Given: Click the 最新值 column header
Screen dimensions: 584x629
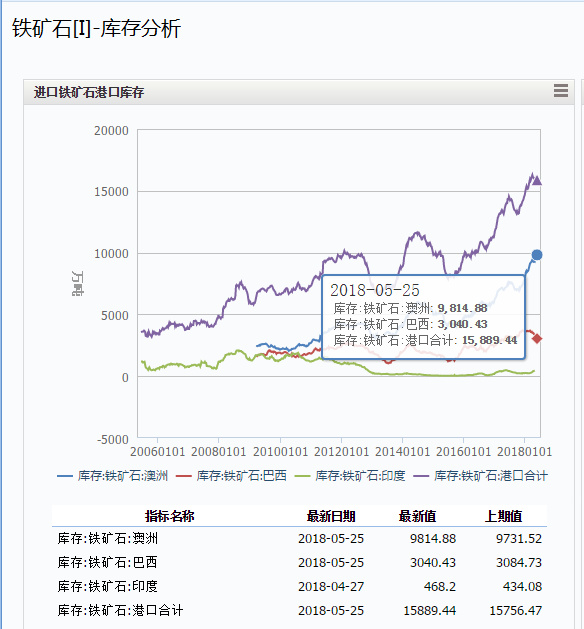Looking at the screenshot, I should [417, 516].
